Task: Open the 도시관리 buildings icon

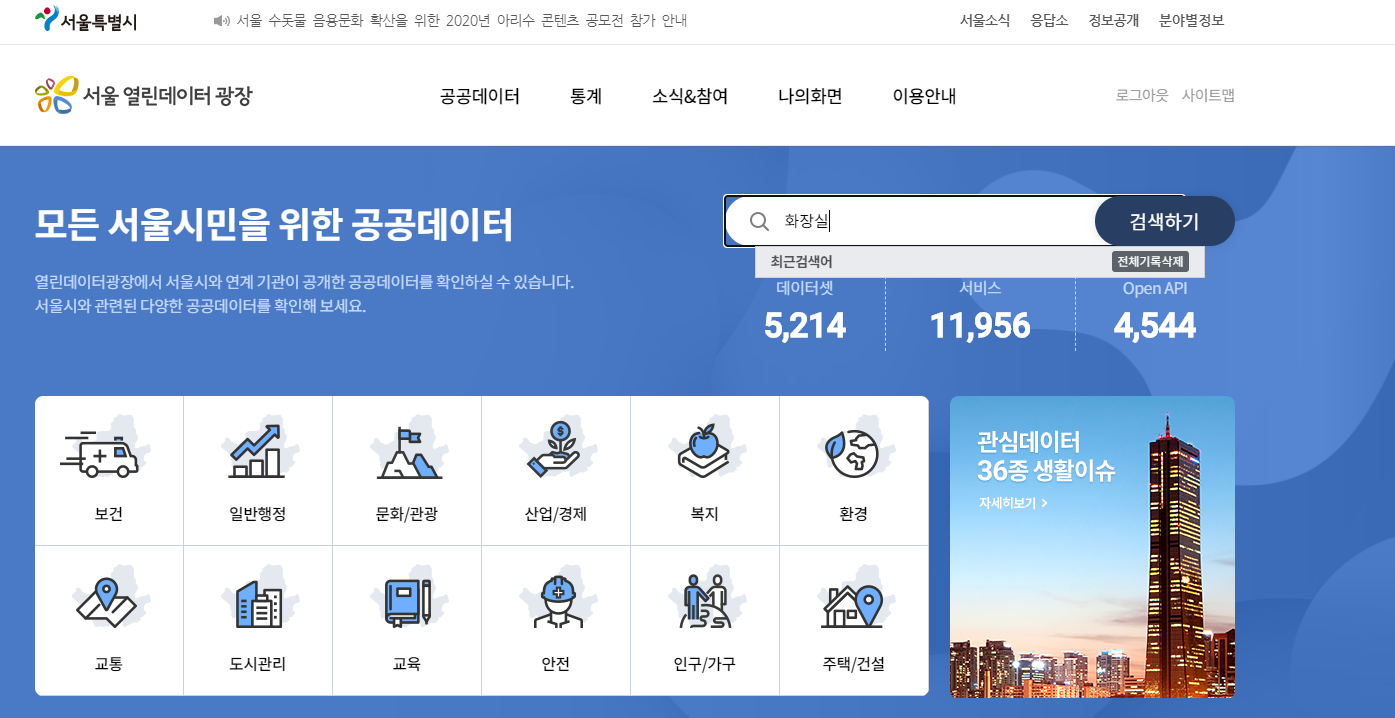Action: click(258, 603)
